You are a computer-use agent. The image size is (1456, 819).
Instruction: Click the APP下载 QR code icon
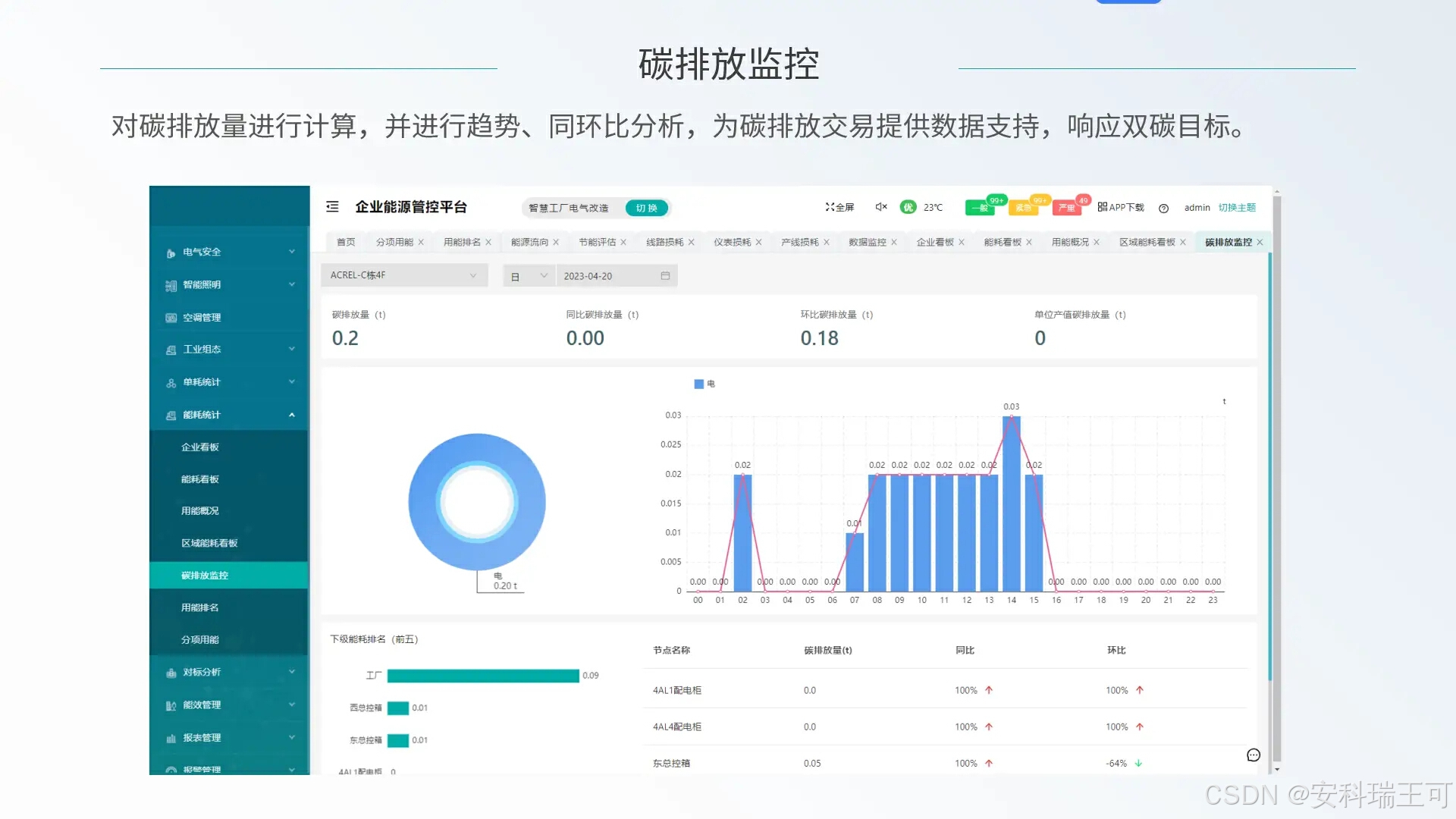[1102, 206]
